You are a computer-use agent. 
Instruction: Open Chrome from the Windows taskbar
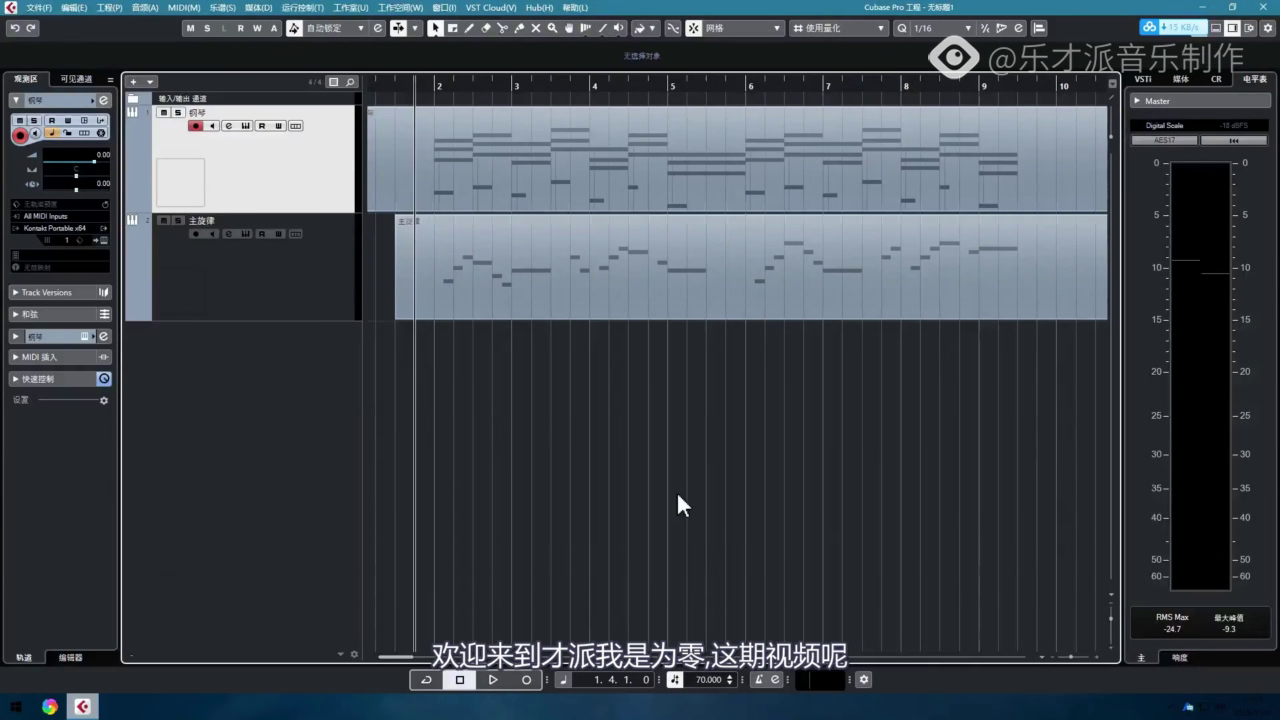[x=50, y=707]
